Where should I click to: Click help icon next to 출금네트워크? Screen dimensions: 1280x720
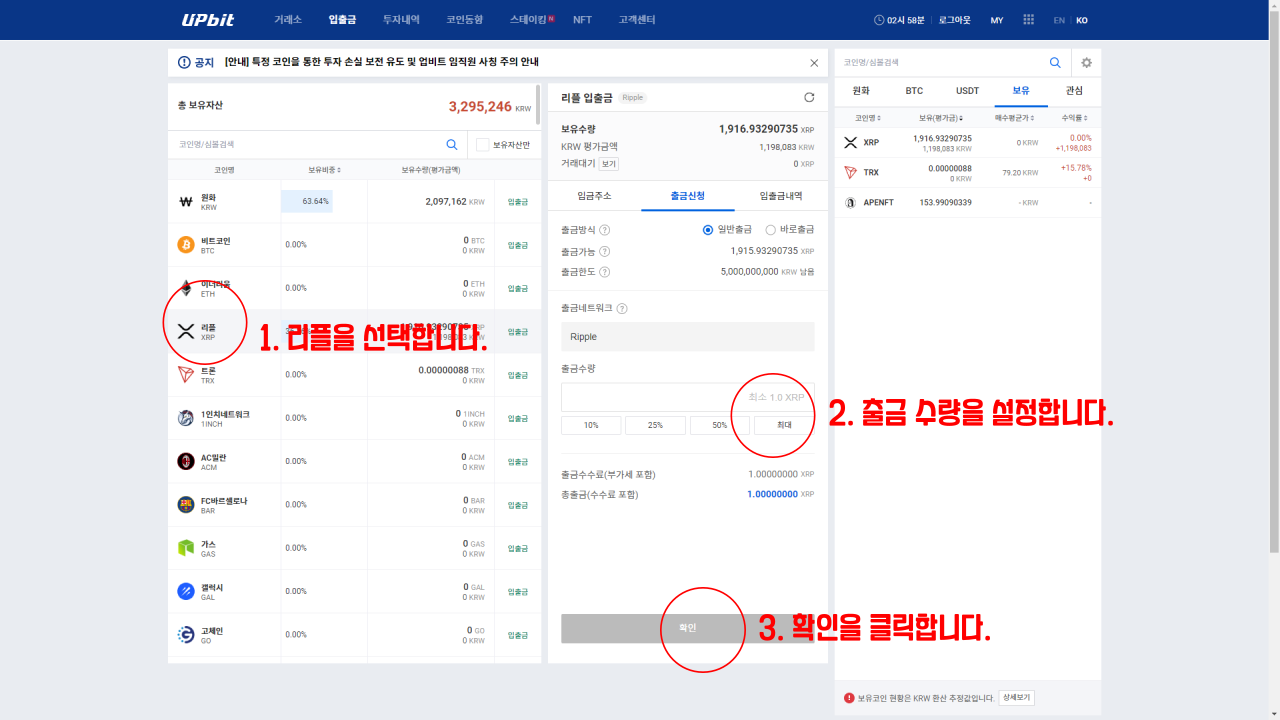point(622,309)
